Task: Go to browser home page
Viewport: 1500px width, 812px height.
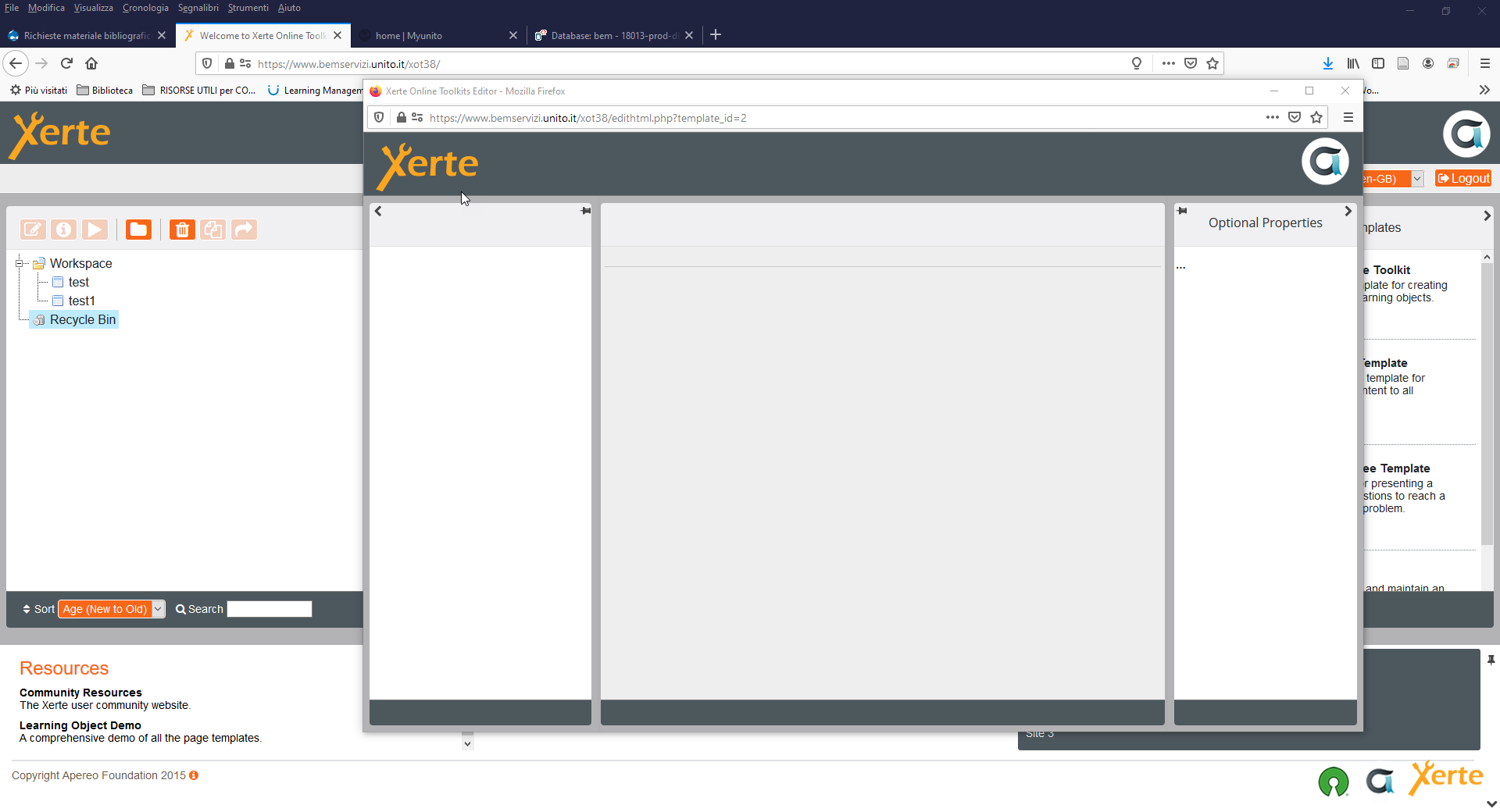Action: [x=91, y=63]
